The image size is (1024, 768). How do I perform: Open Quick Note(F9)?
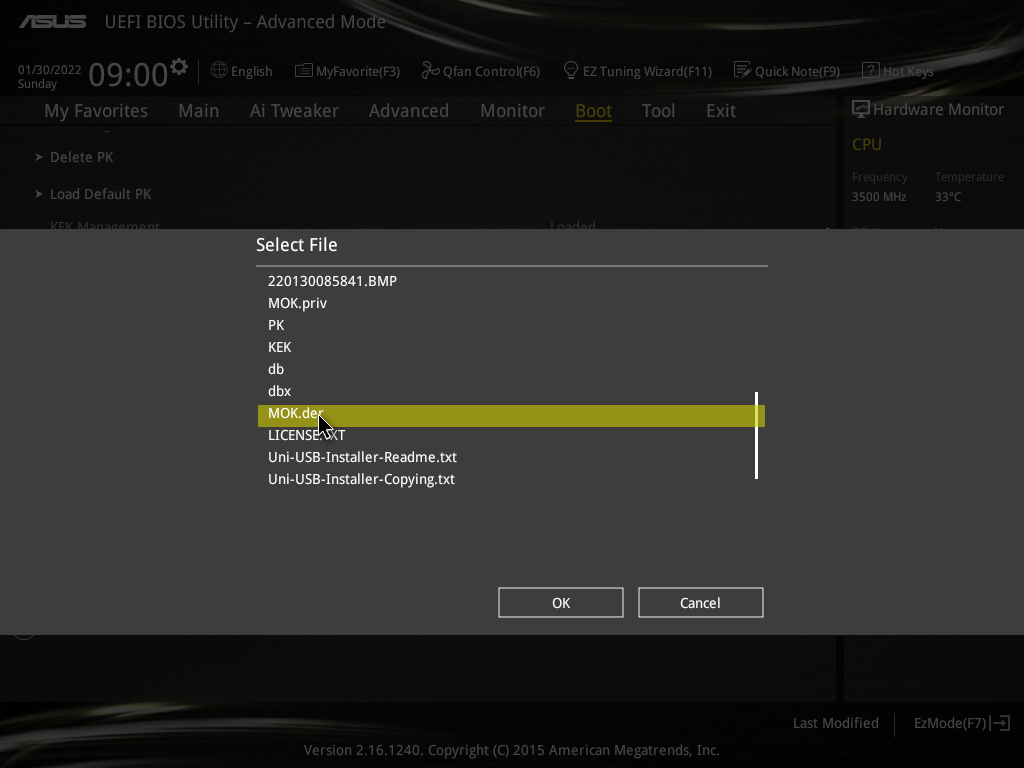797,71
